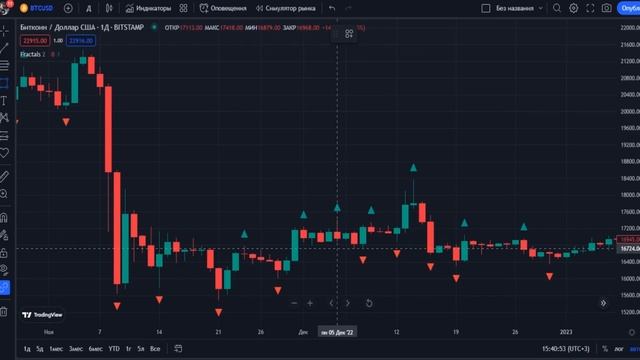This screenshot has height=360, width=640.
Task: Select the Text annotation tool
Action: [x=4, y=101]
